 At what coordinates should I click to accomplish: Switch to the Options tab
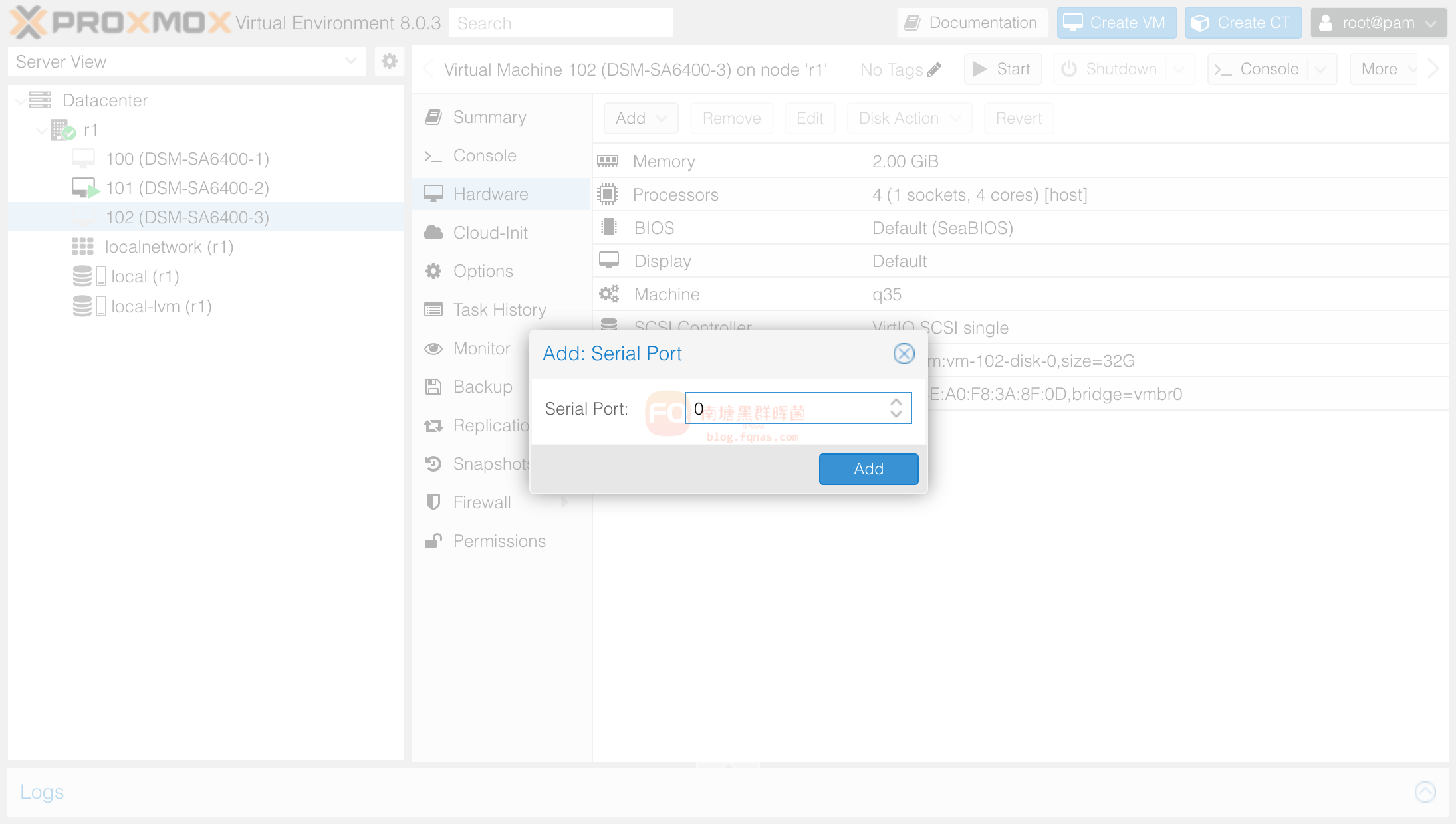[x=483, y=271]
